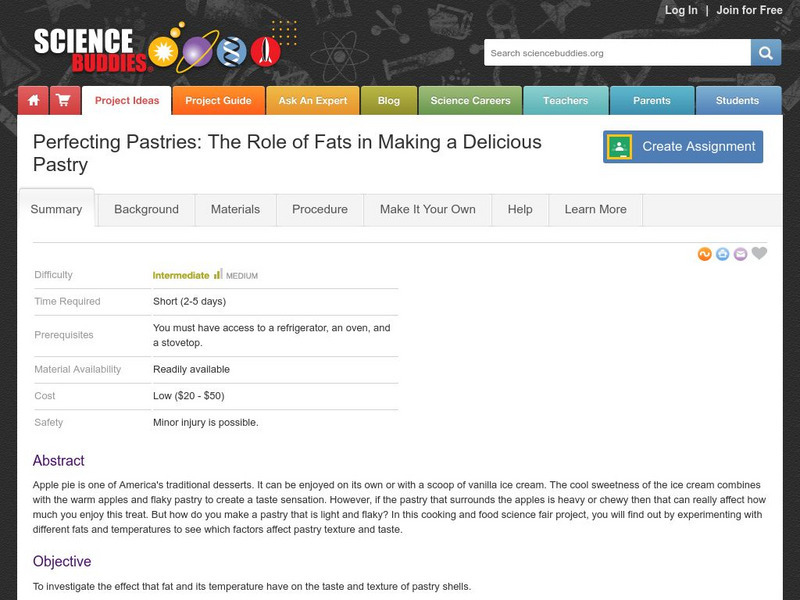
Task: Click the Time Required label
Action: tap(67, 302)
